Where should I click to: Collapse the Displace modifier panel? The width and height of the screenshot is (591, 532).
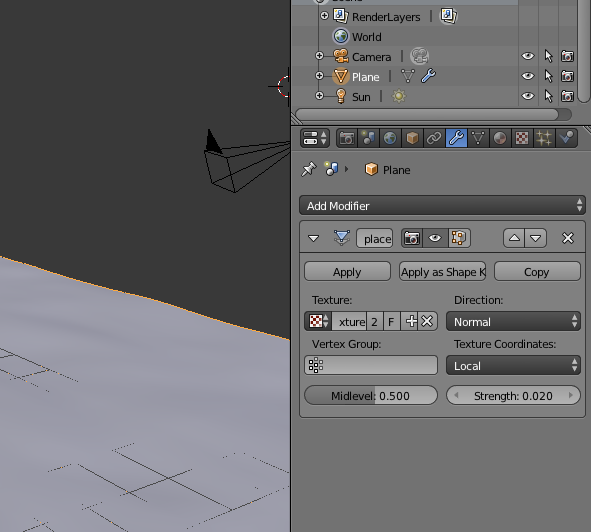pos(313,238)
